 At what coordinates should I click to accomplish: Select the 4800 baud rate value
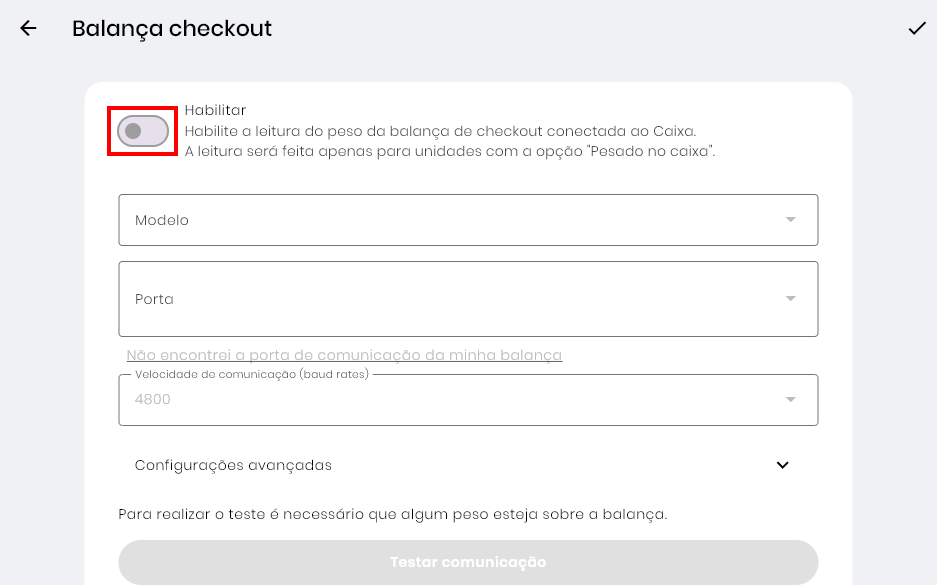pos(153,400)
